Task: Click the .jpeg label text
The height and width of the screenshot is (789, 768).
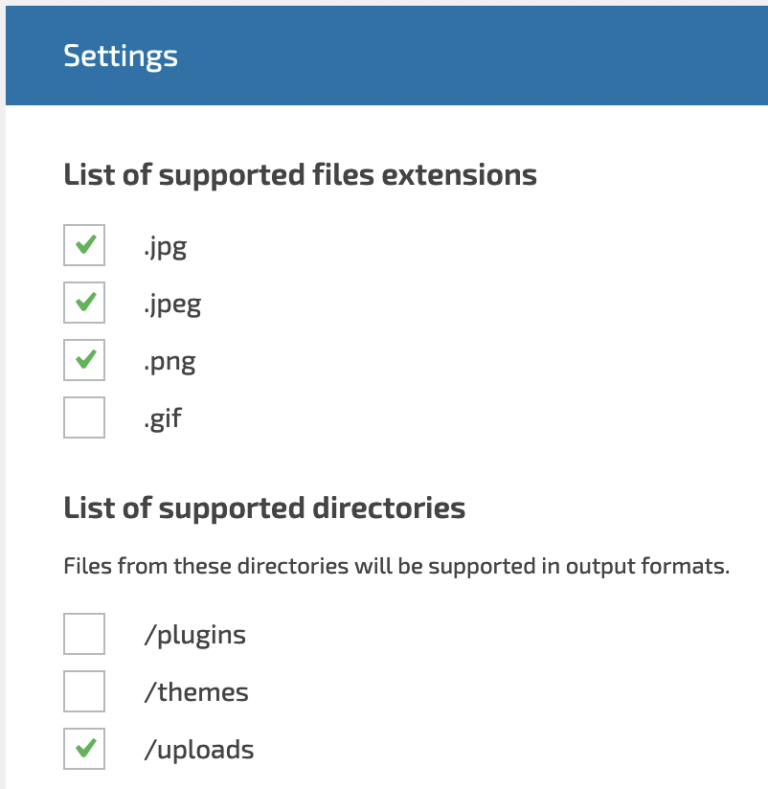Action: 172,304
